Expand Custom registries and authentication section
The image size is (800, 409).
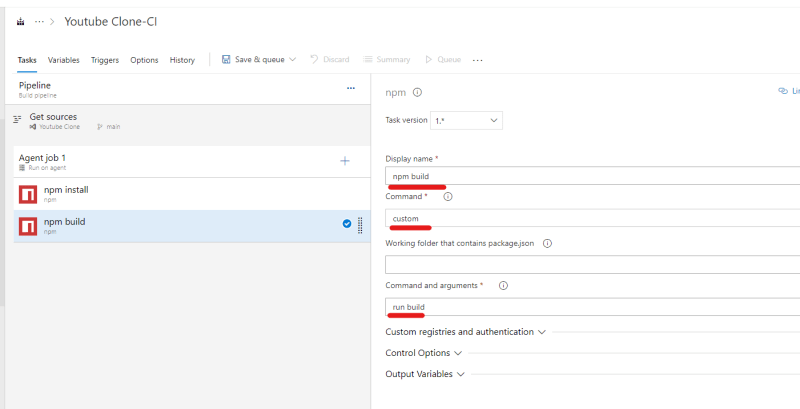[x=465, y=332]
